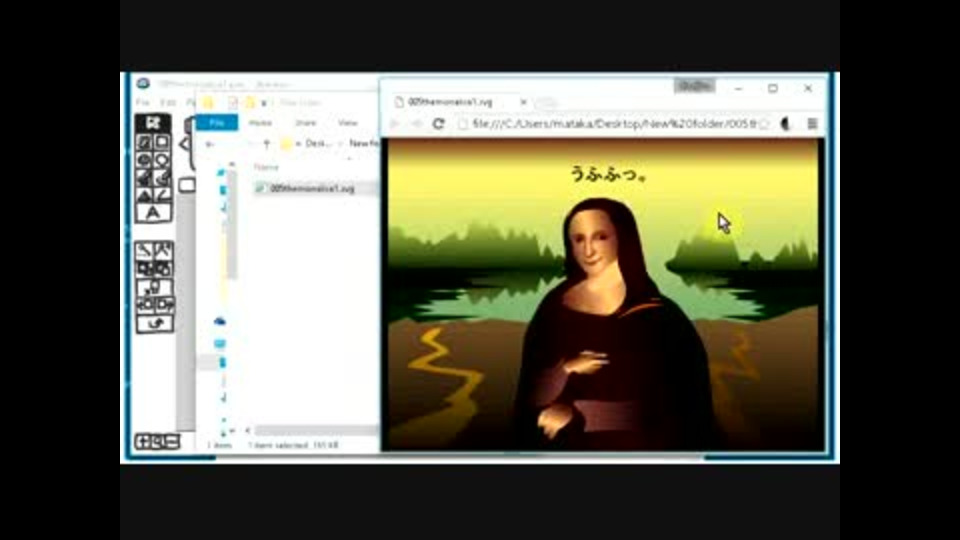Minimize the browser window

pyautogui.click(x=738, y=88)
